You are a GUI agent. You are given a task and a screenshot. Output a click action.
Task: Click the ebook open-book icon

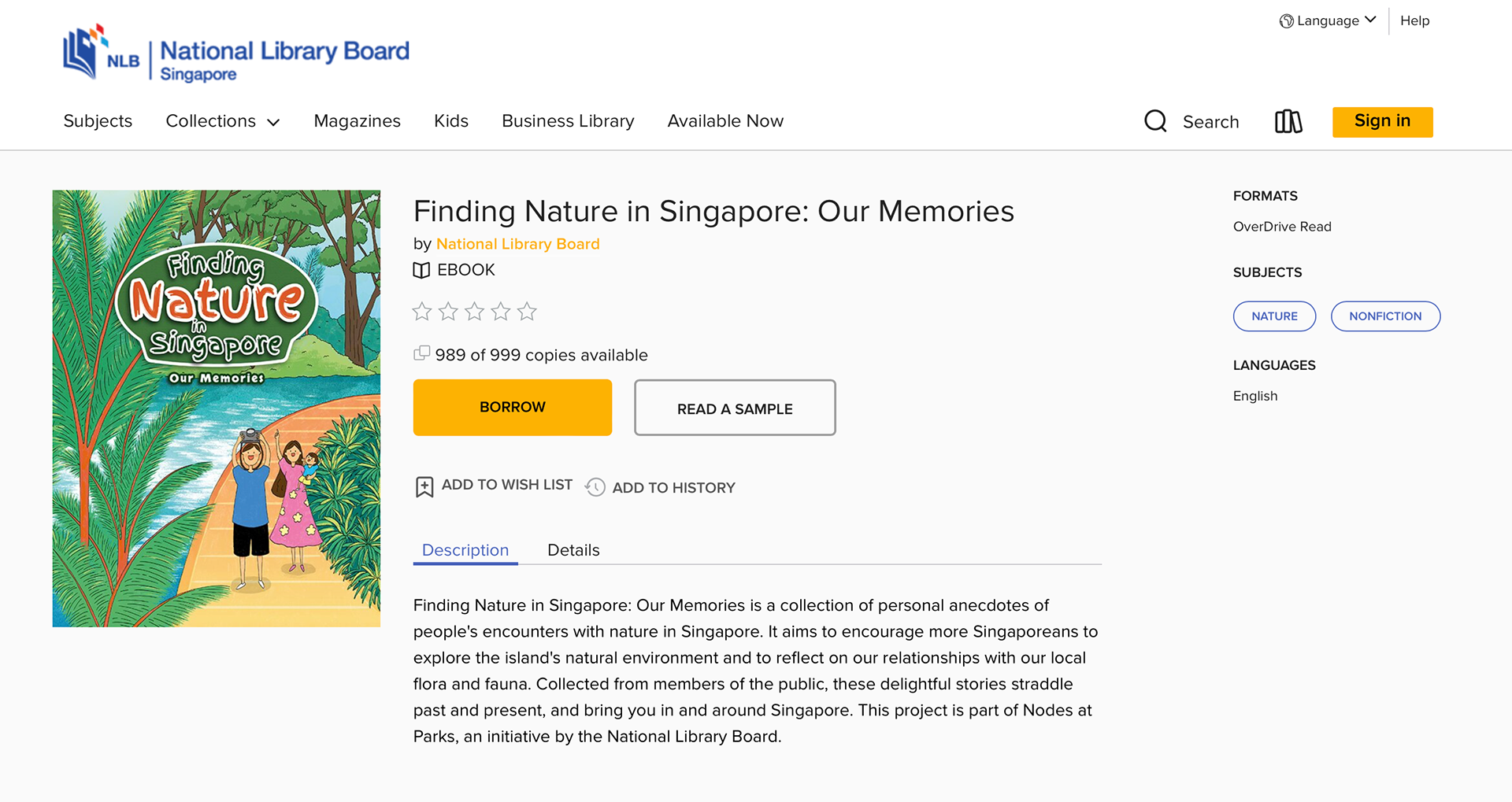[421, 270]
